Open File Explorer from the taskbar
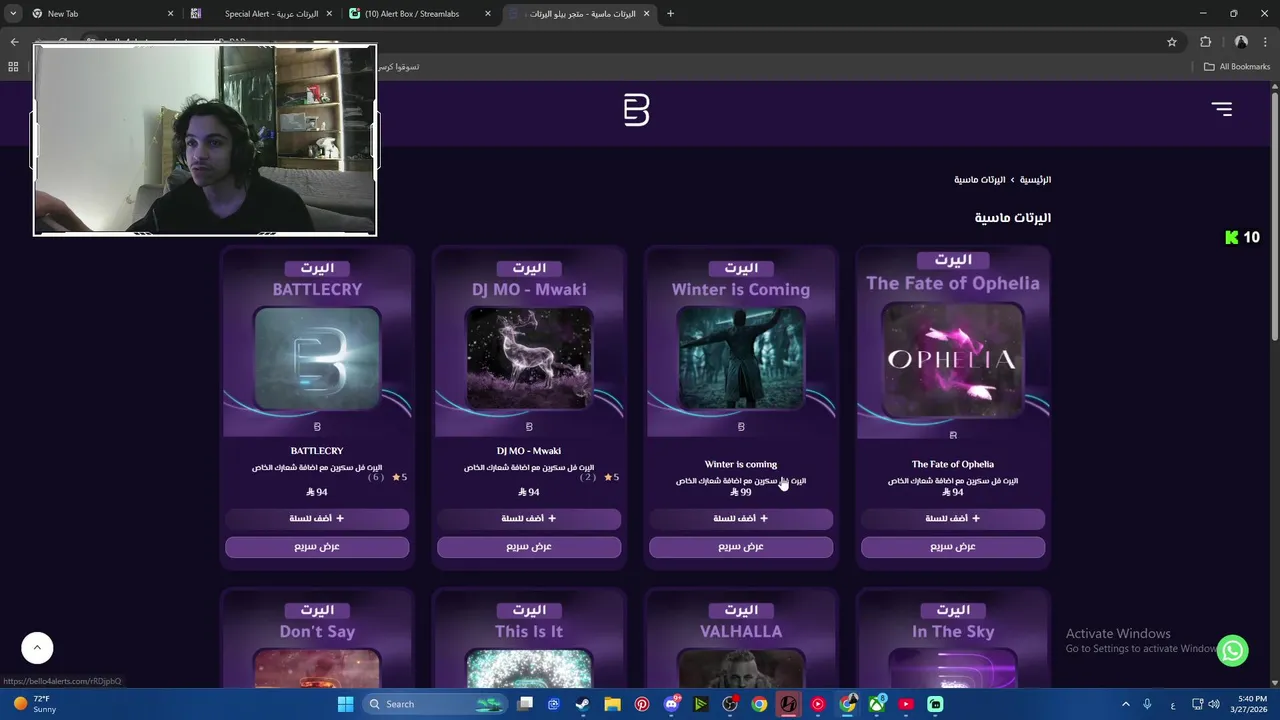This screenshot has width=1280, height=720. click(612, 704)
